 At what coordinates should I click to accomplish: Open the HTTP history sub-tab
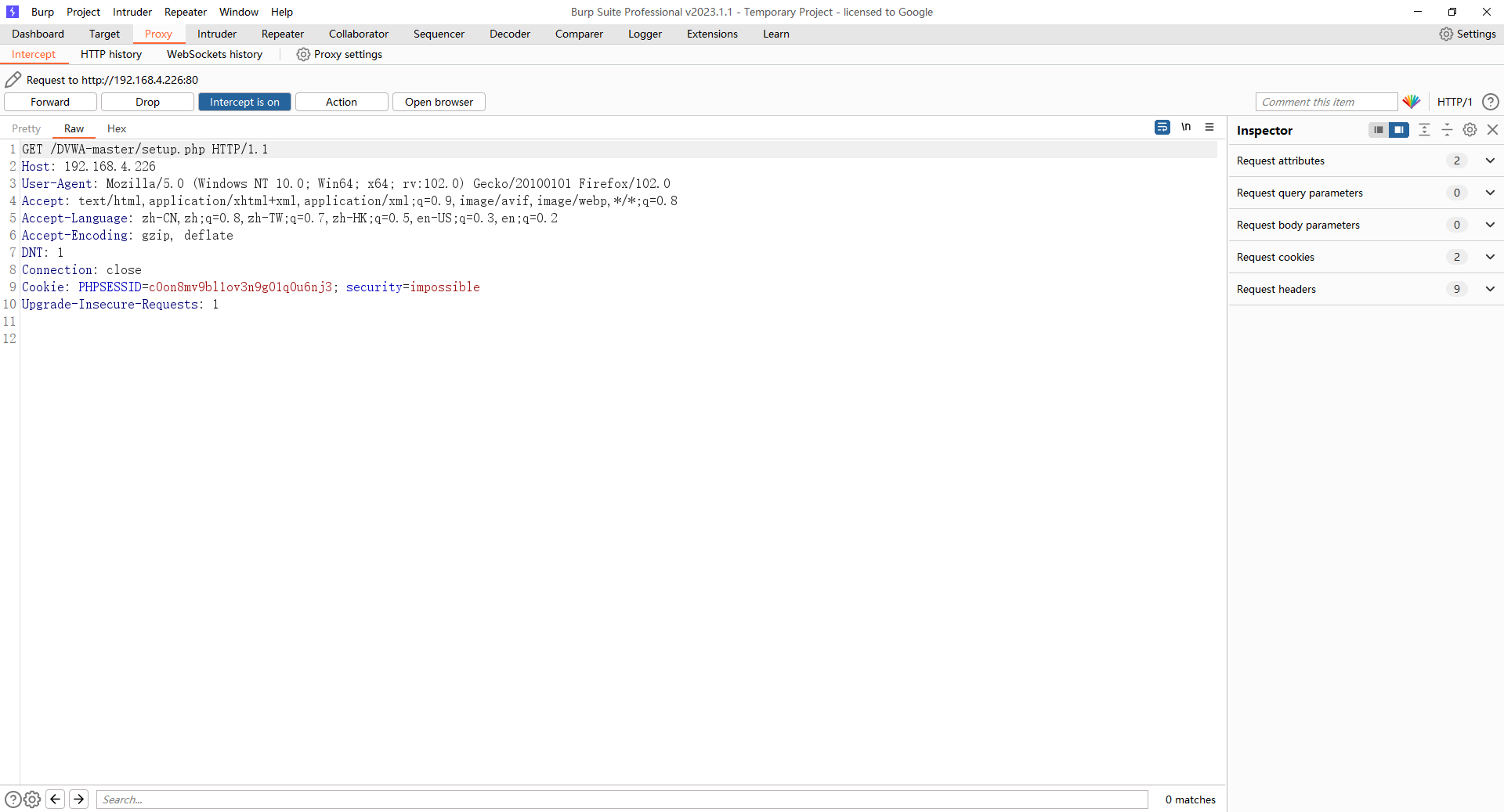[x=111, y=54]
